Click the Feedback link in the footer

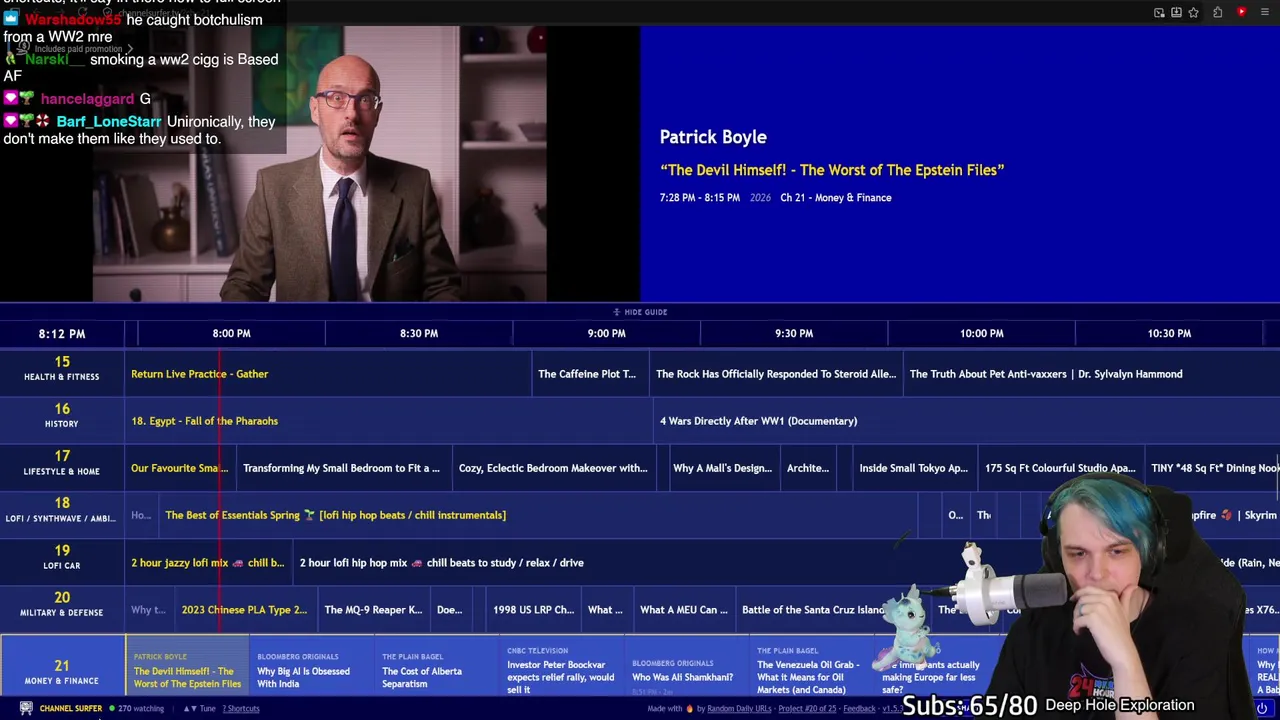coord(859,708)
